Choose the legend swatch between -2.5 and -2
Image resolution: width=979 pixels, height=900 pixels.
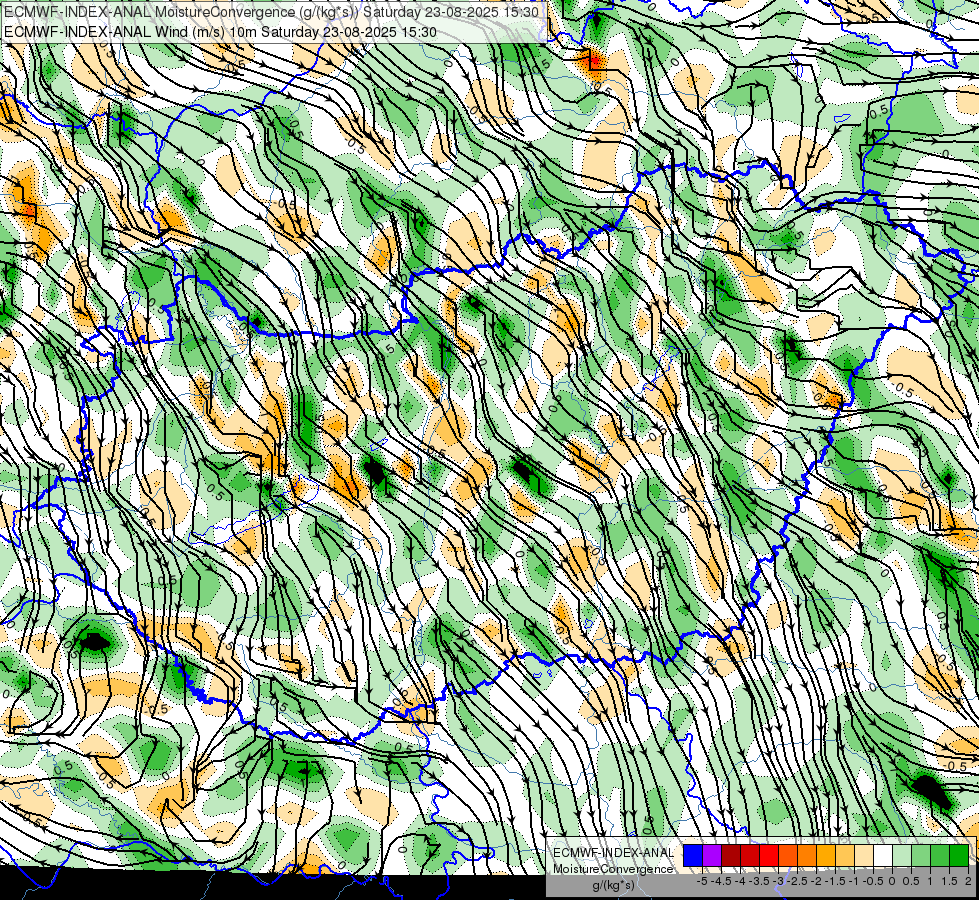pos(807,855)
